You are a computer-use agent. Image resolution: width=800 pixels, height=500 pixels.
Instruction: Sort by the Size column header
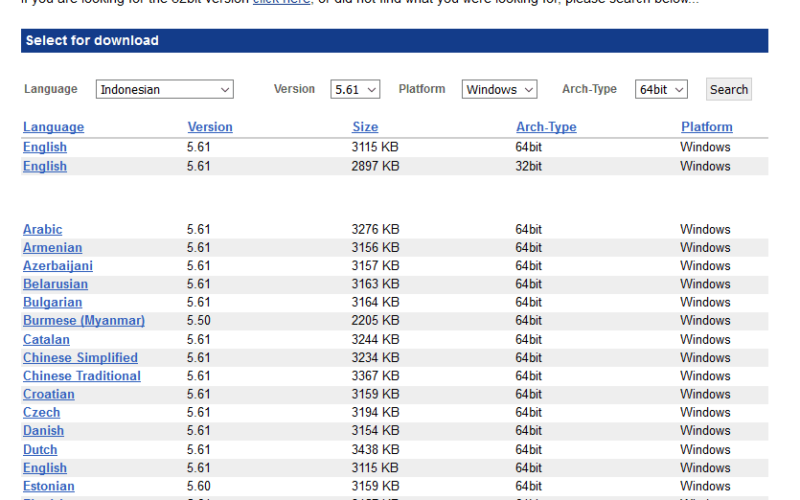[x=365, y=127]
